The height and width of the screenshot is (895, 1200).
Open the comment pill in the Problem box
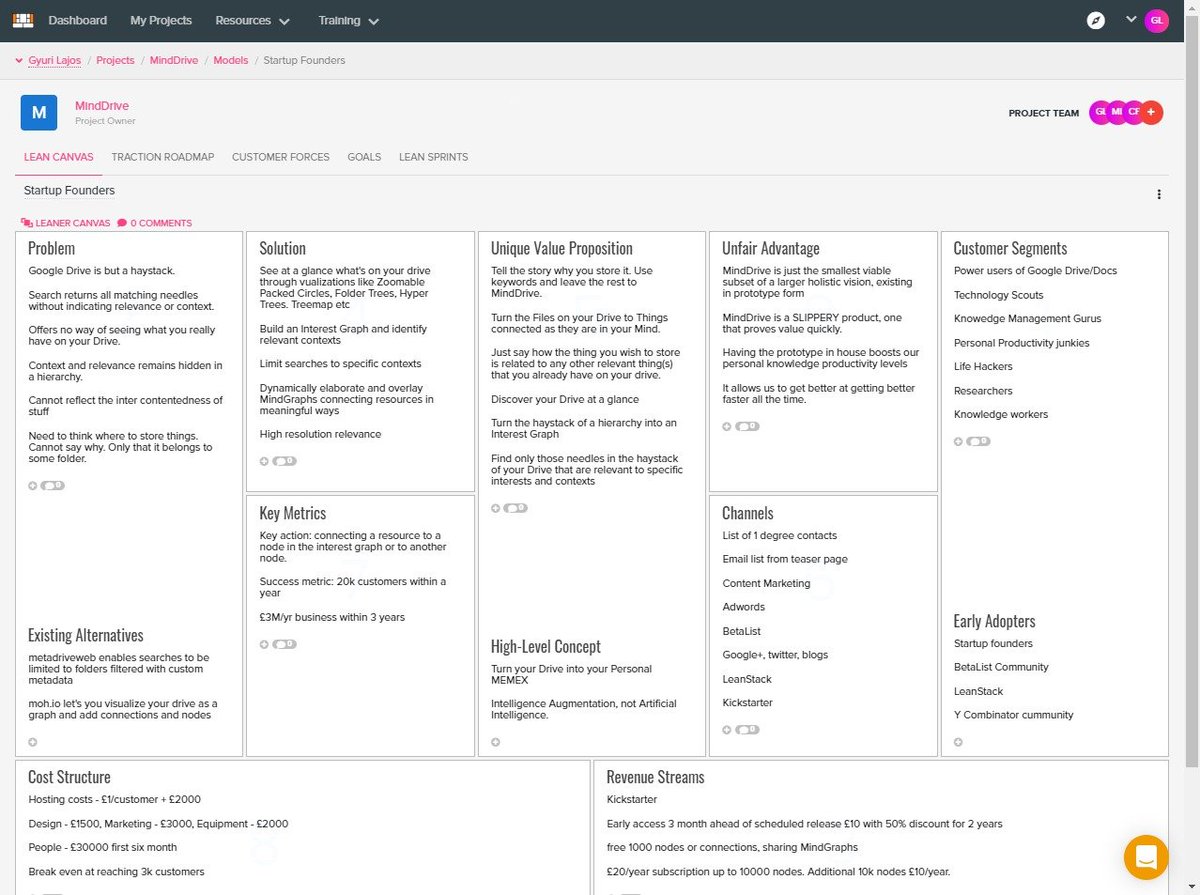[x=53, y=486]
